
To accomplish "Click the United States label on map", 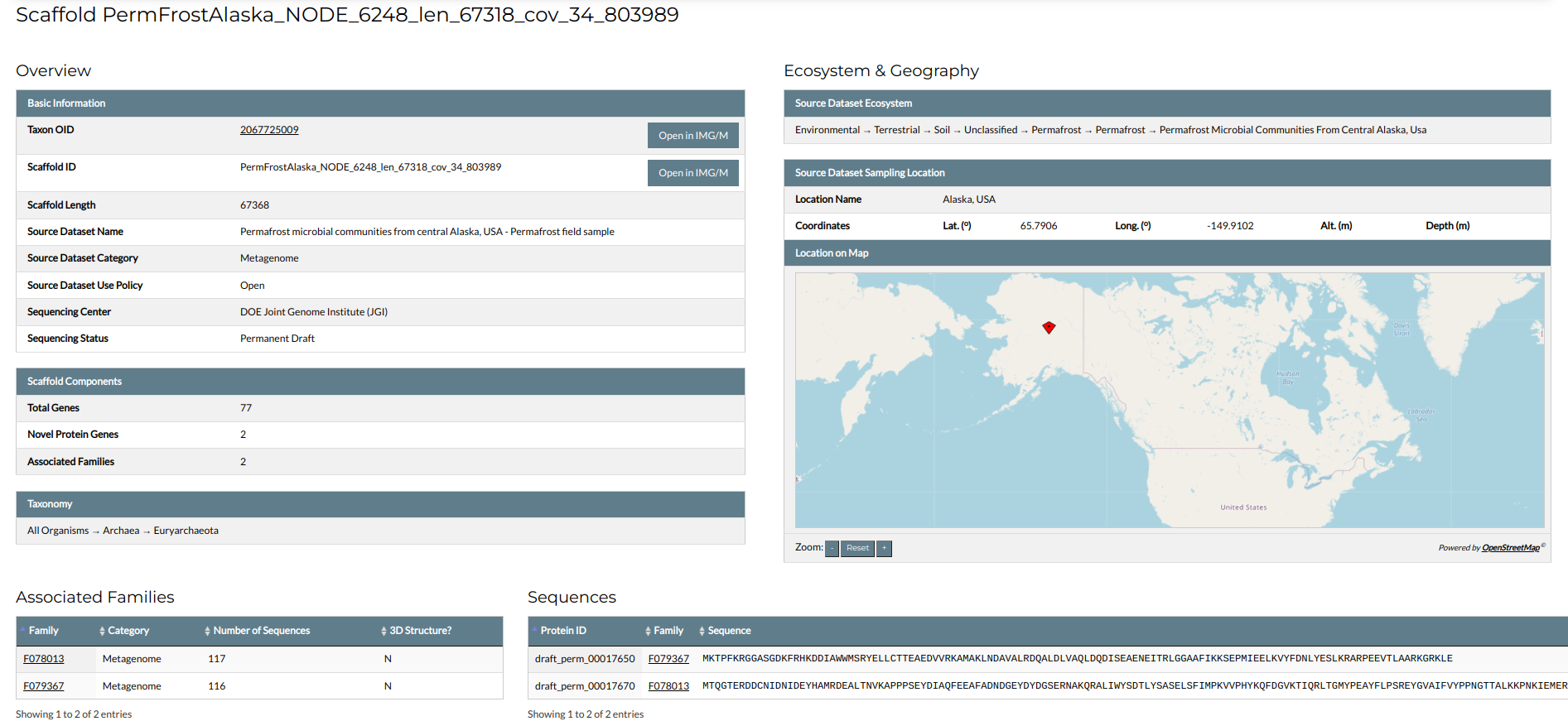I will tap(1242, 507).
